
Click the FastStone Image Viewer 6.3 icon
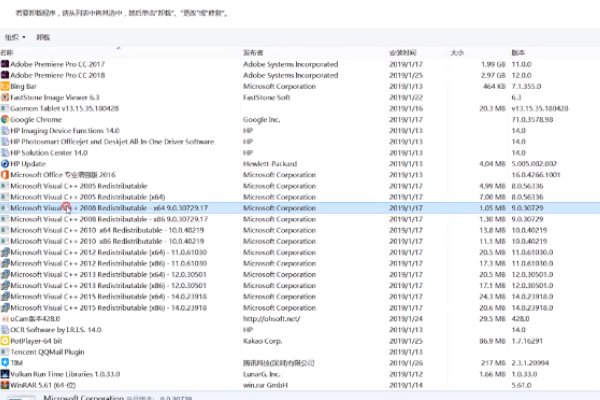(5, 97)
